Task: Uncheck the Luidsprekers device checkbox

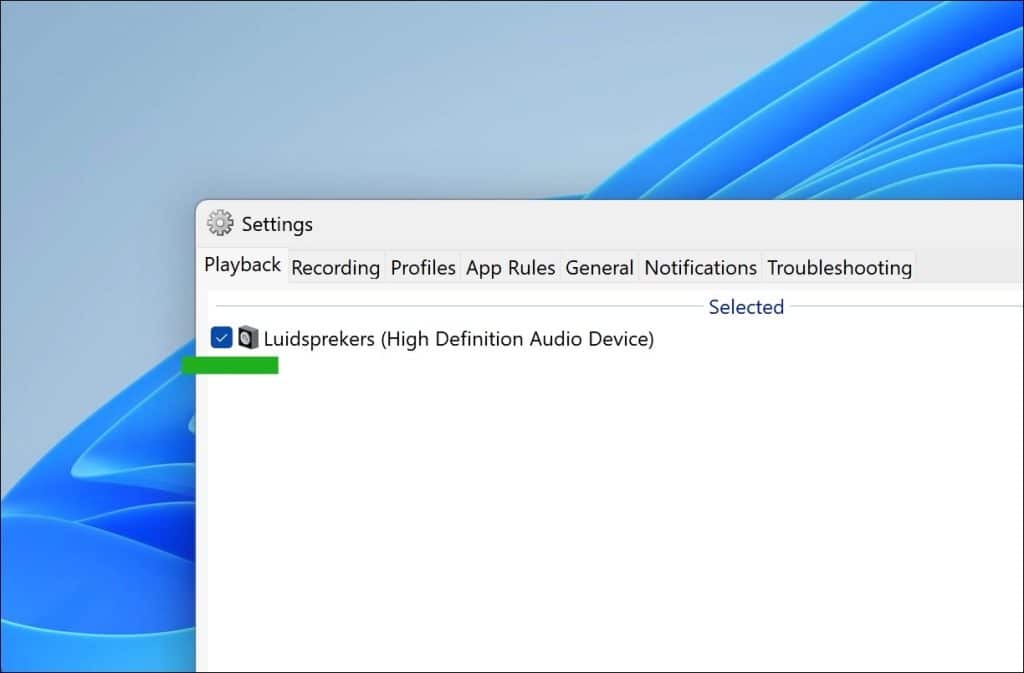Action: [221, 338]
